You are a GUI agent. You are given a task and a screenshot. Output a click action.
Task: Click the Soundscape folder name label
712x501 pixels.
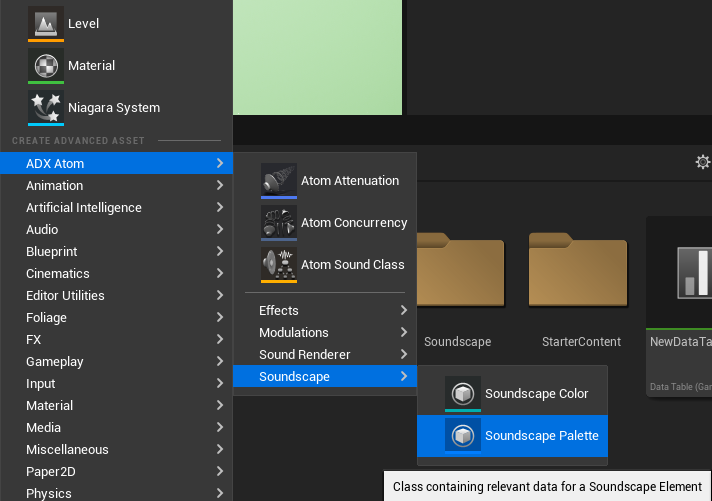(457, 342)
